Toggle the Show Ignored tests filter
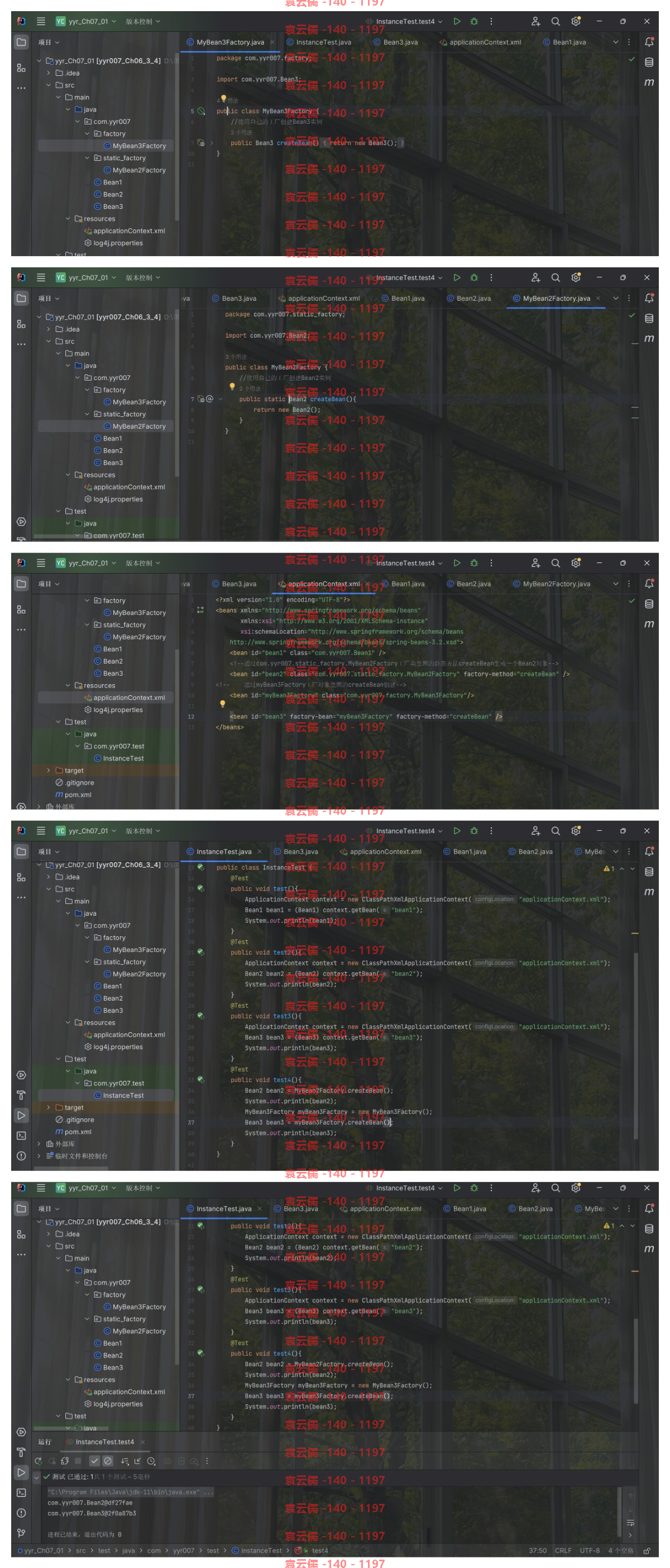Image resolution: width=670 pixels, height=1568 pixels. (108, 1461)
